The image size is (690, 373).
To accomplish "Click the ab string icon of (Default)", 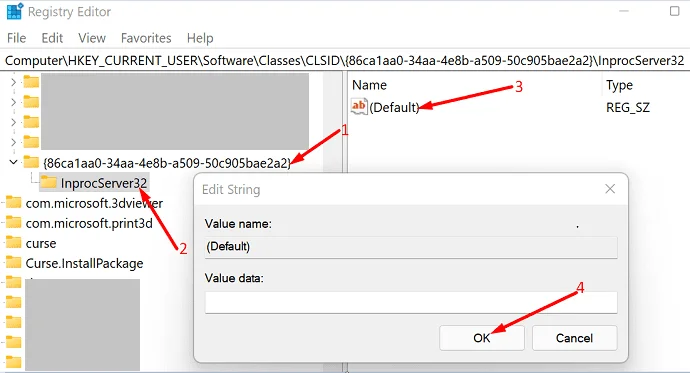I will [359, 106].
